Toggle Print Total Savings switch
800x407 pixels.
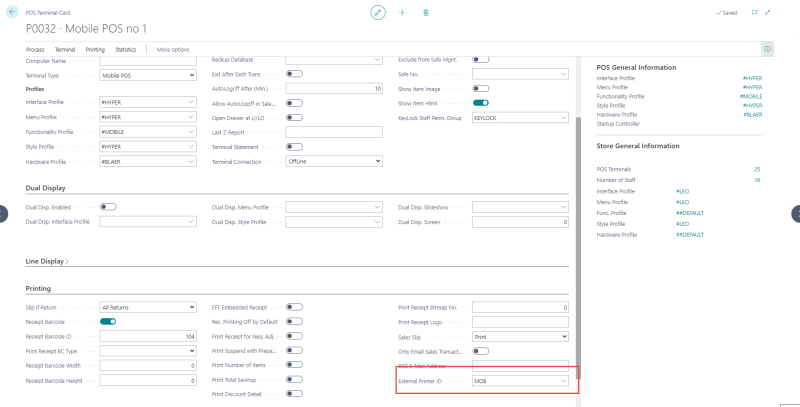(294, 379)
